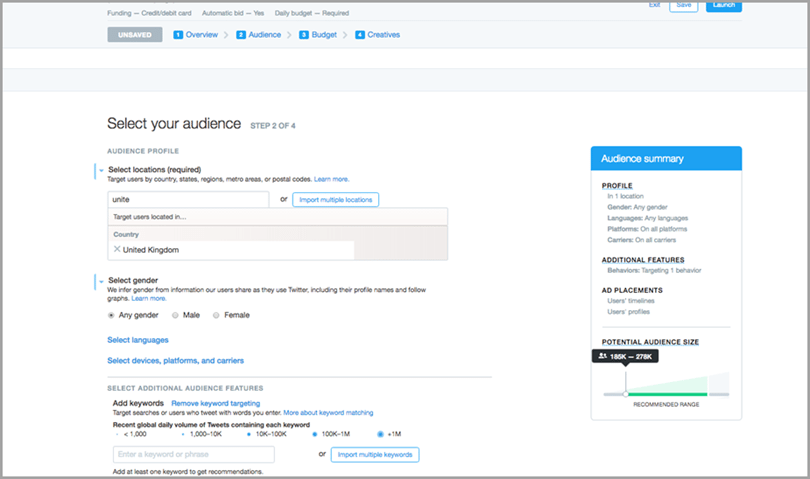Open More about keyword matching link

coord(328,412)
